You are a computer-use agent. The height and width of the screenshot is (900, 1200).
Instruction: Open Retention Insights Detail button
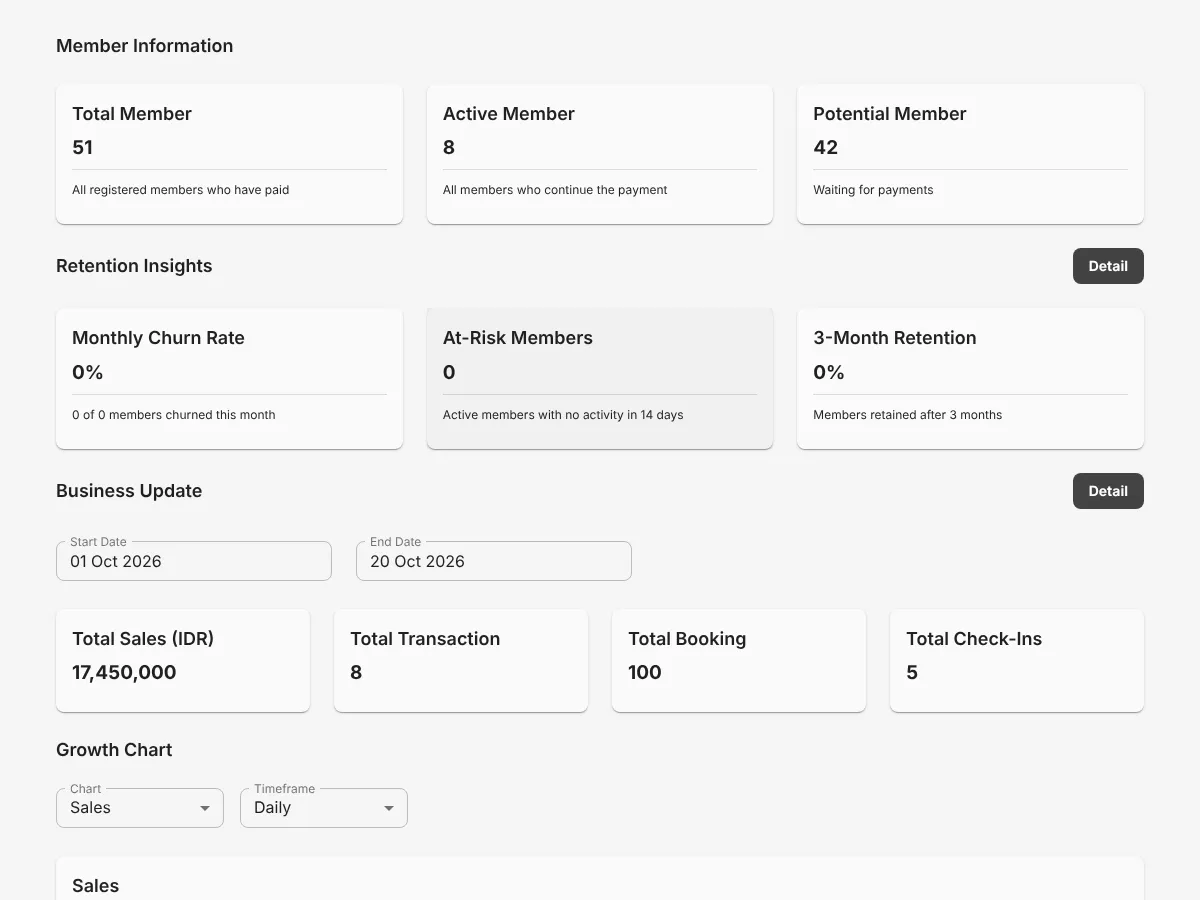1108,266
